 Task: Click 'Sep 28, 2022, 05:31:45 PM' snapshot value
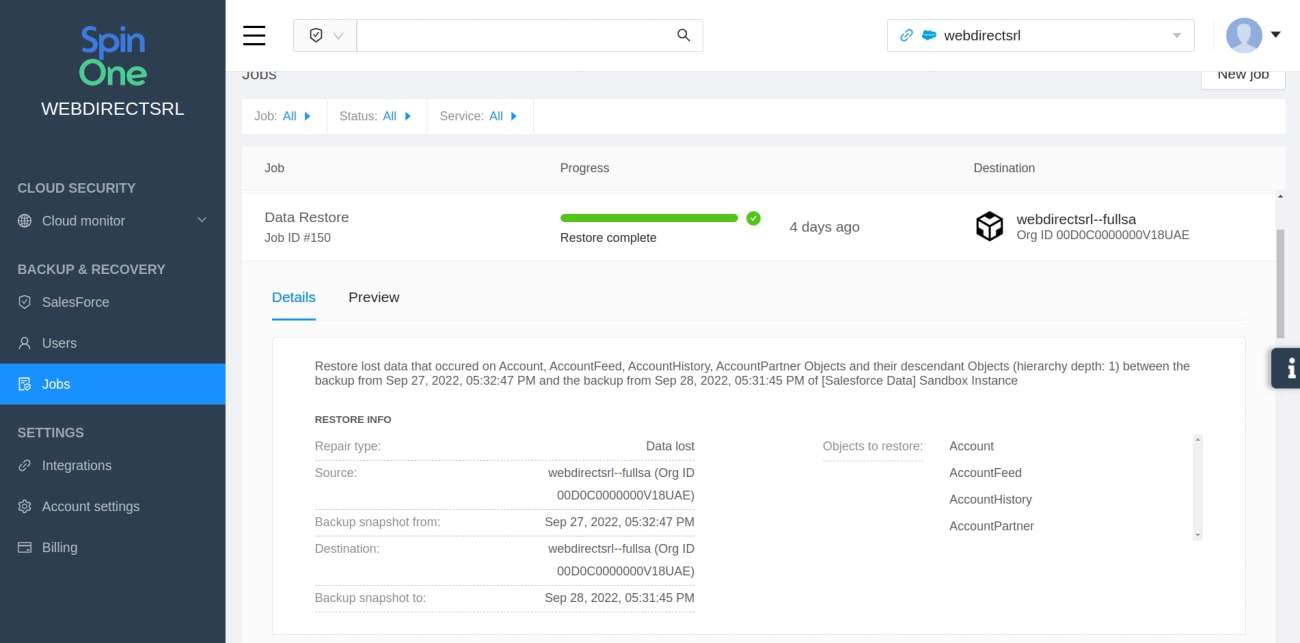[620, 598]
